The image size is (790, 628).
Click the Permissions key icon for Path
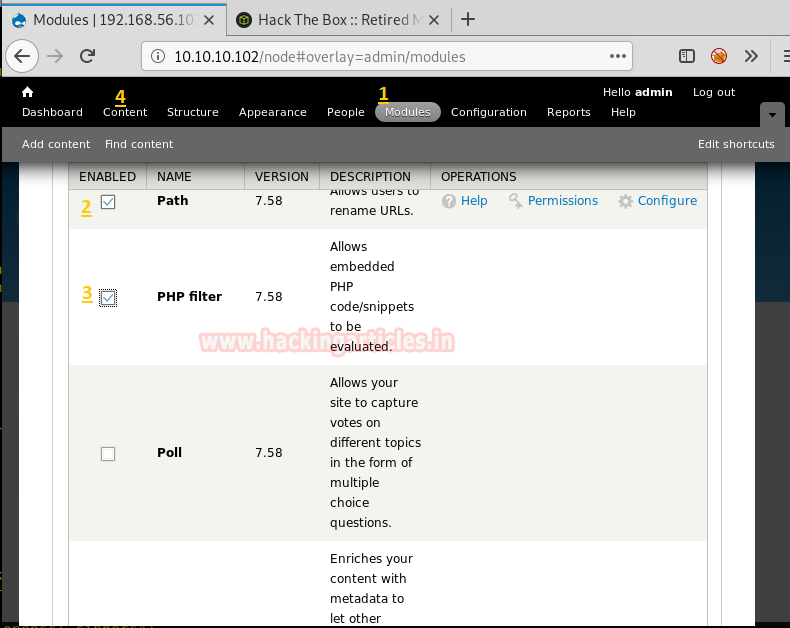click(x=515, y=201)
